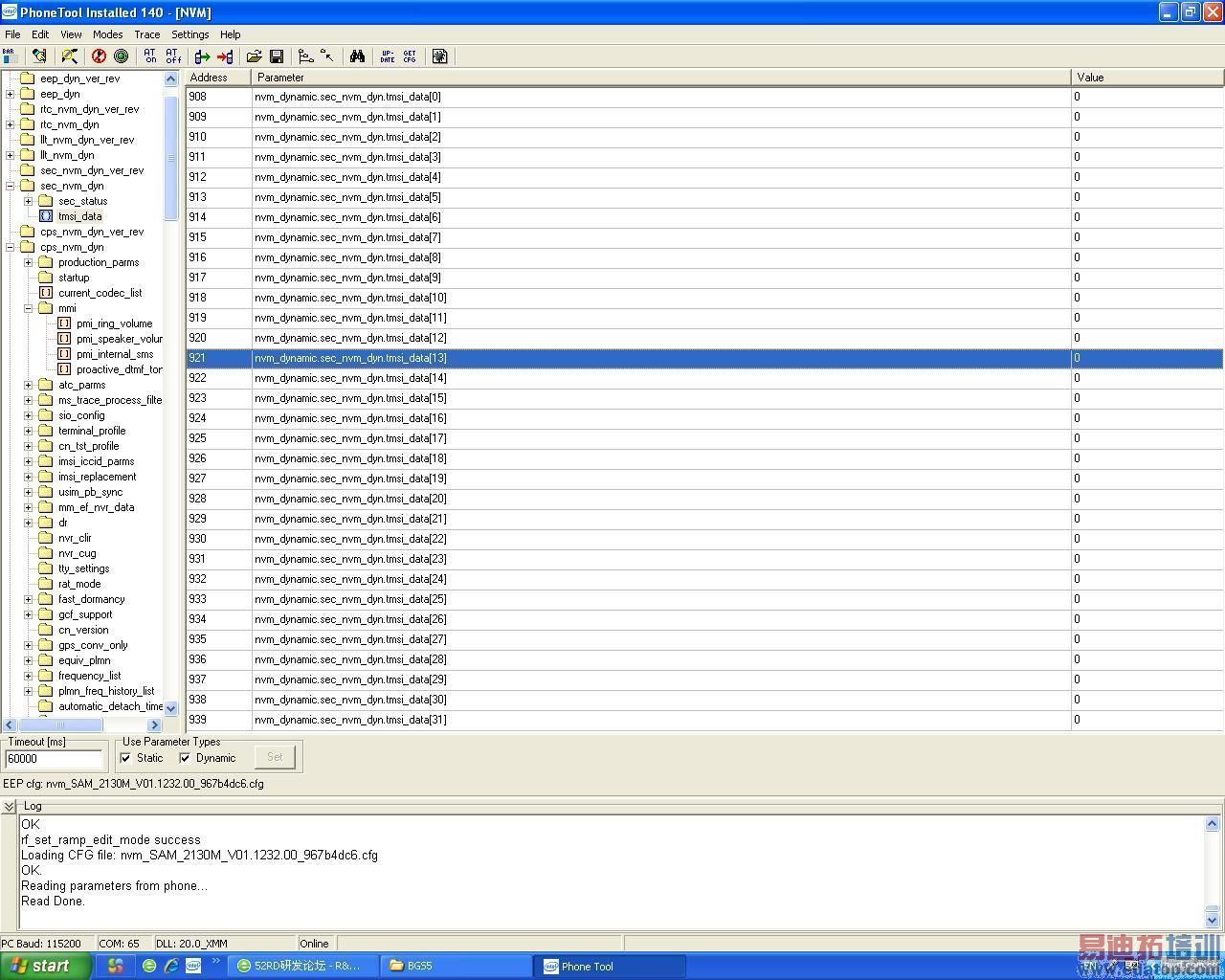Image resolution: width=1225 pixels, height=980 pixels.
Task: Open the Settings menu
Action: 190,34
